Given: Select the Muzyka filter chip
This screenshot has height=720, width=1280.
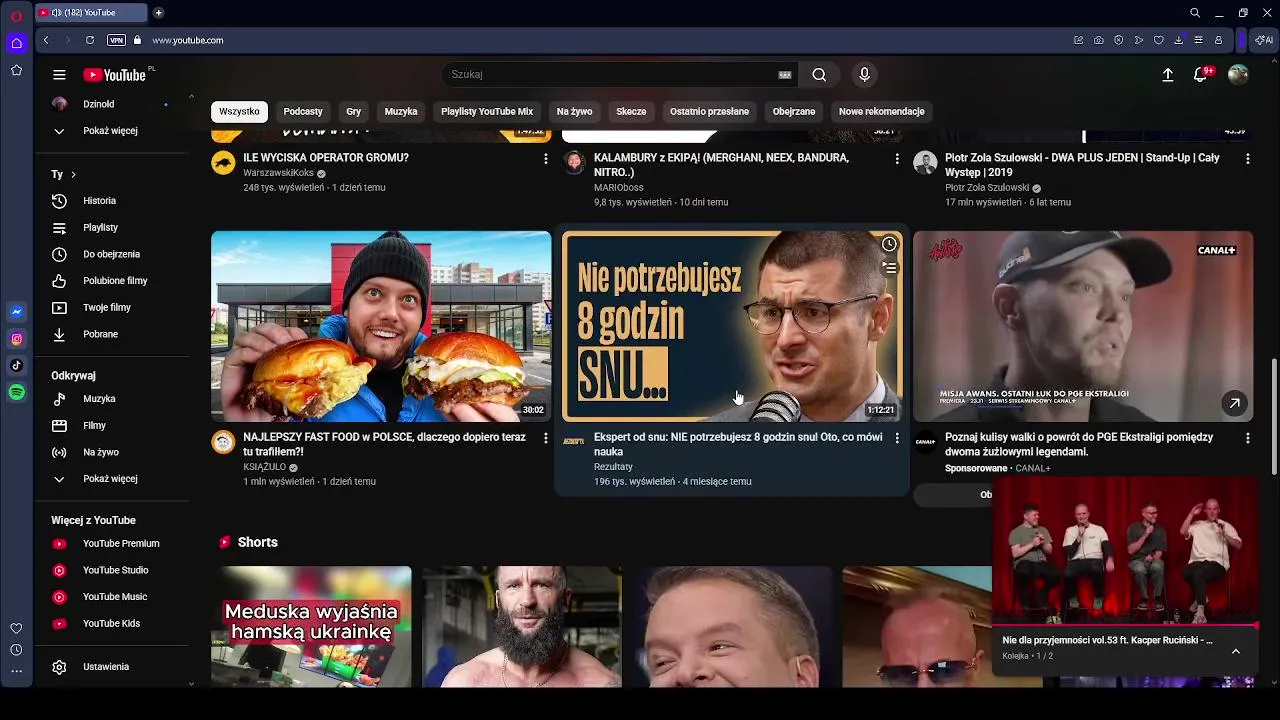Looking at the screenshot, I should [401, 111].
